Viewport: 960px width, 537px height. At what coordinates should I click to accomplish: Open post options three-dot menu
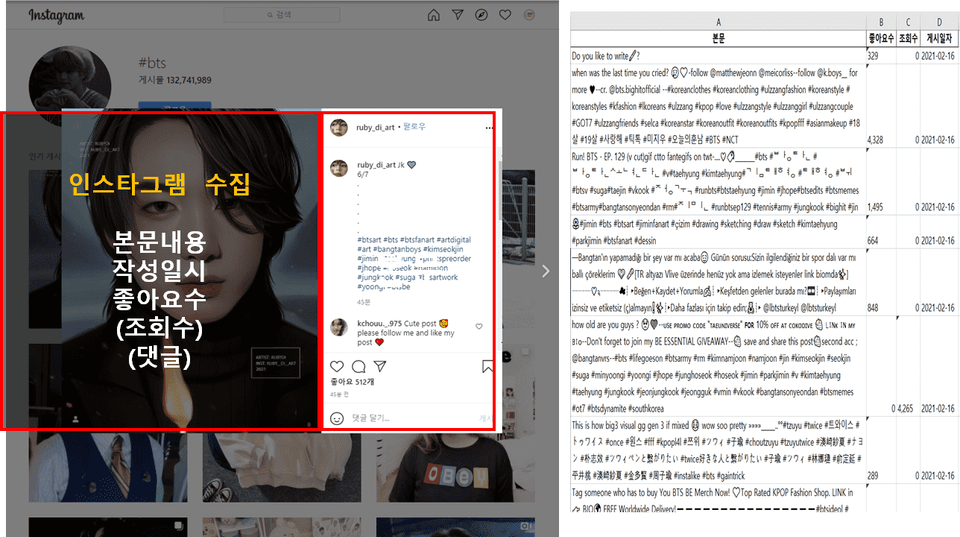[x=489, y=128]
